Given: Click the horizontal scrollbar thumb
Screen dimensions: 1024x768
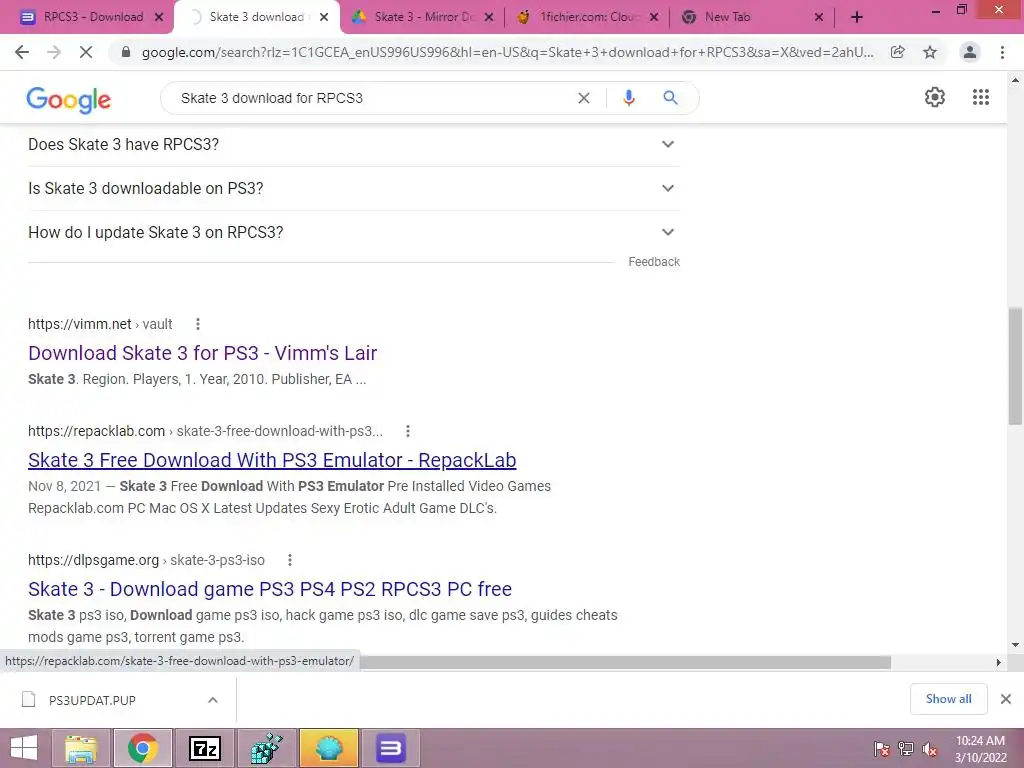Looking at the screenshot, I should tap(625, 662).
